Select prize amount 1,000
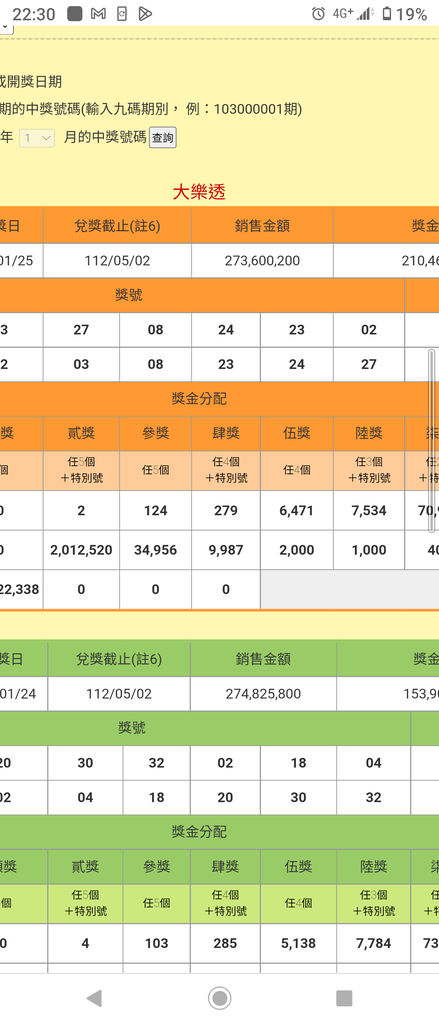This screenshot has height=1024, width=439. coord(369,550)
